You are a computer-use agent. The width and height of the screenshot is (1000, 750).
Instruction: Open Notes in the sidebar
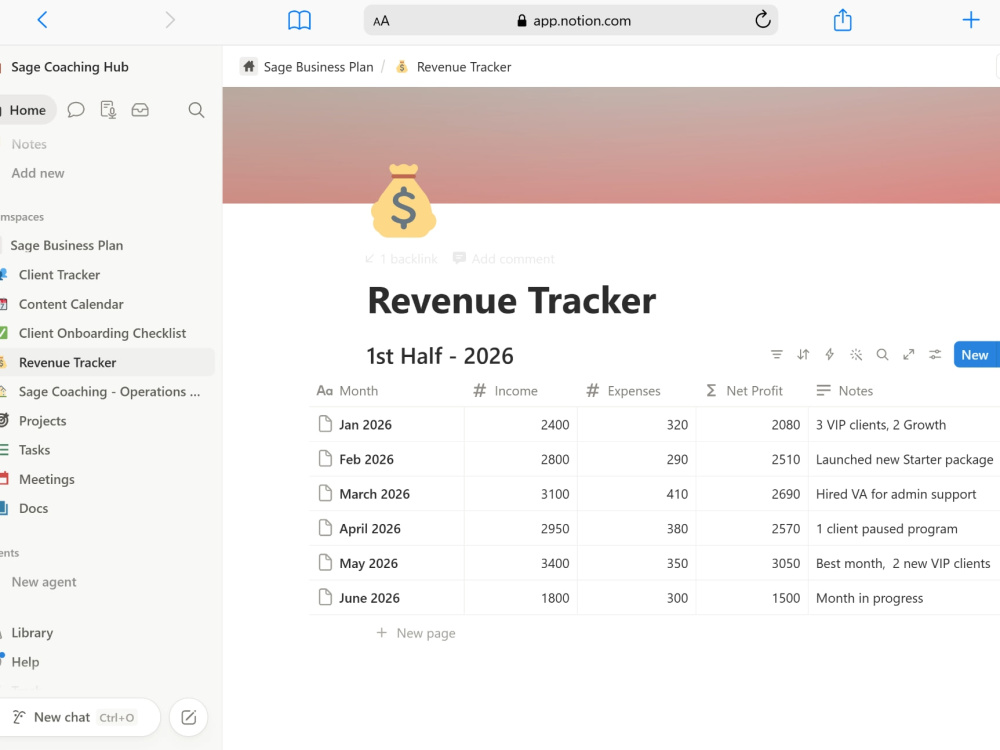[x=29, y=144]
